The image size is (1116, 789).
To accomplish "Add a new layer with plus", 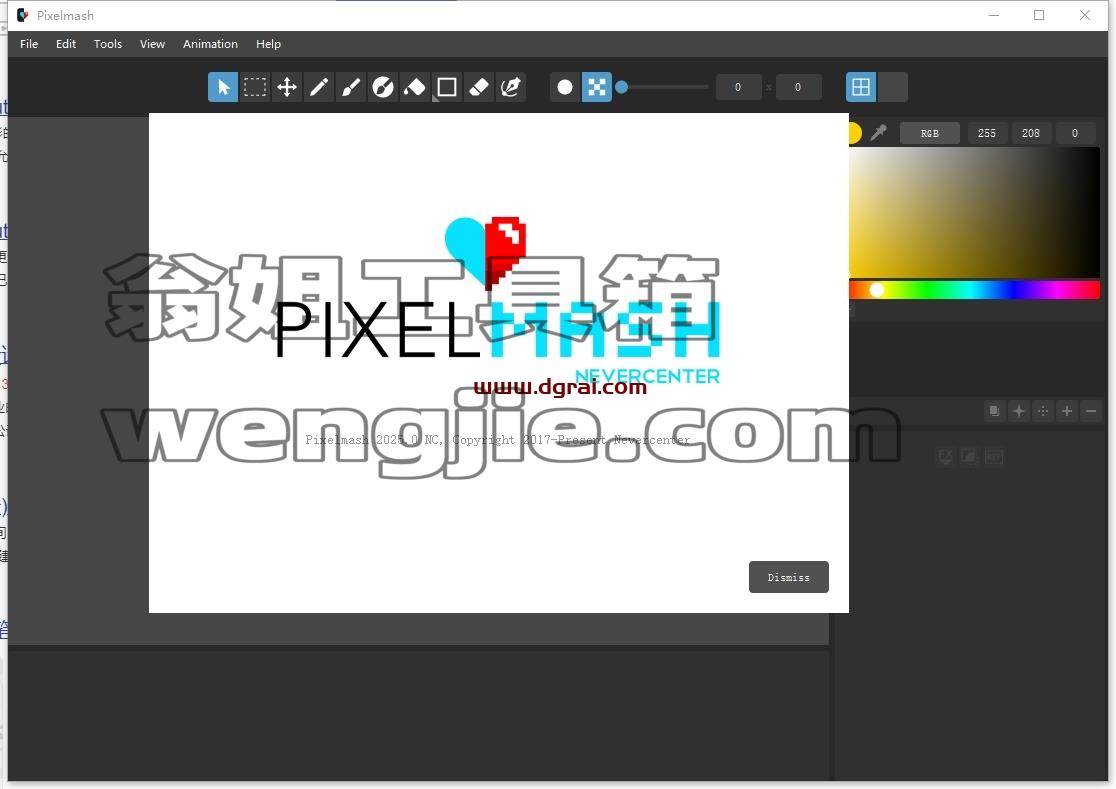I will pos(1067,411).
